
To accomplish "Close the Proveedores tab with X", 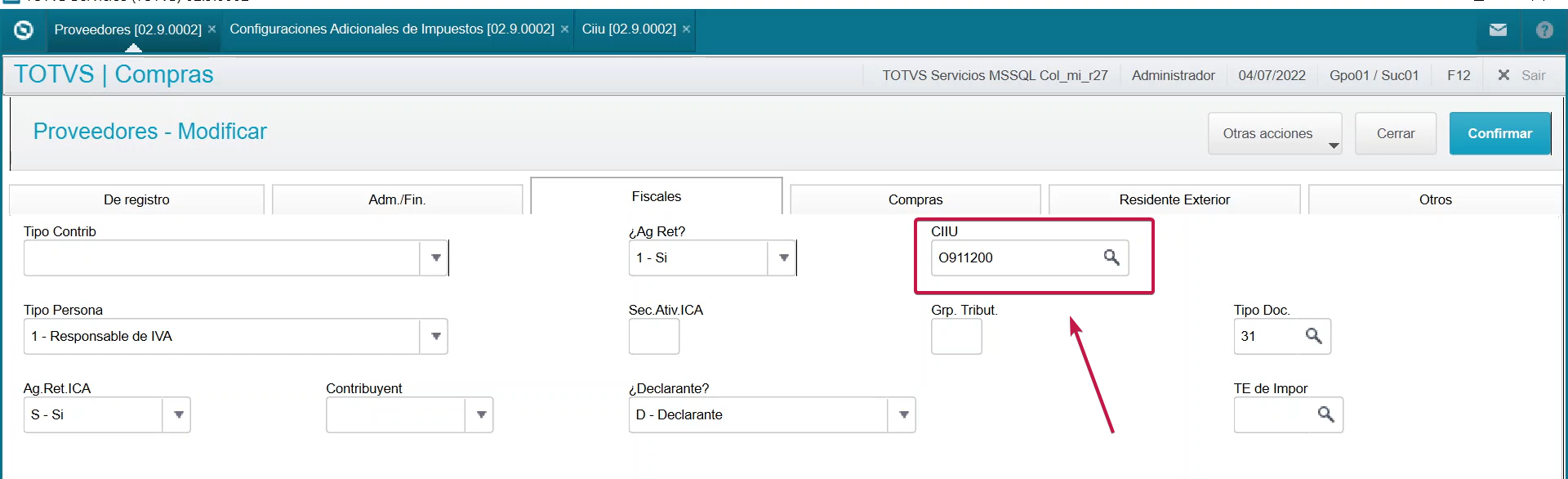I will 212,29.
